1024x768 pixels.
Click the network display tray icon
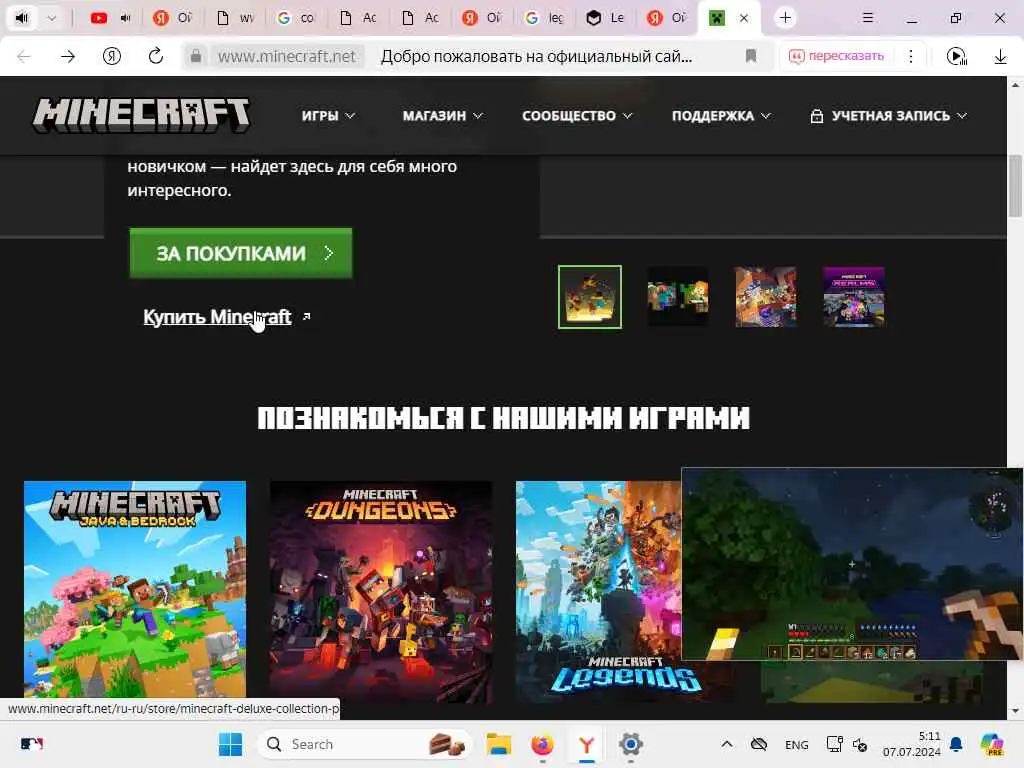pos(834,744)
